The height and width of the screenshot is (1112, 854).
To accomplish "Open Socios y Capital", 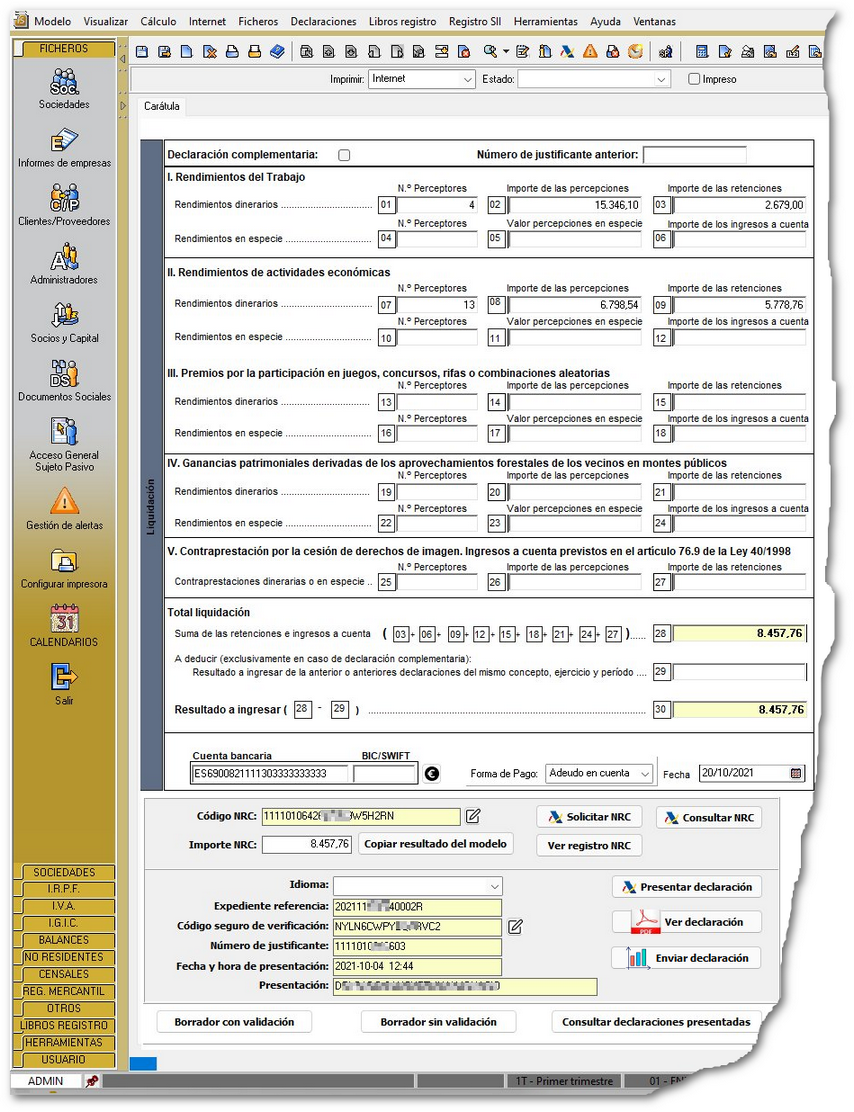I will click(64, 323).
